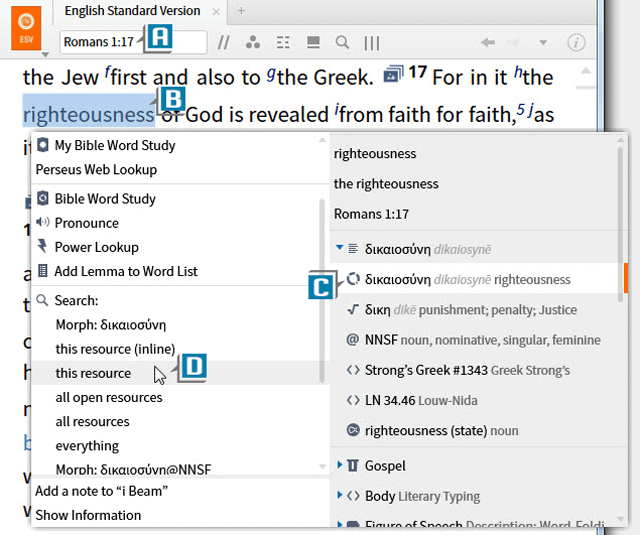Click Perseus Web Lookup

pos(96,169)
